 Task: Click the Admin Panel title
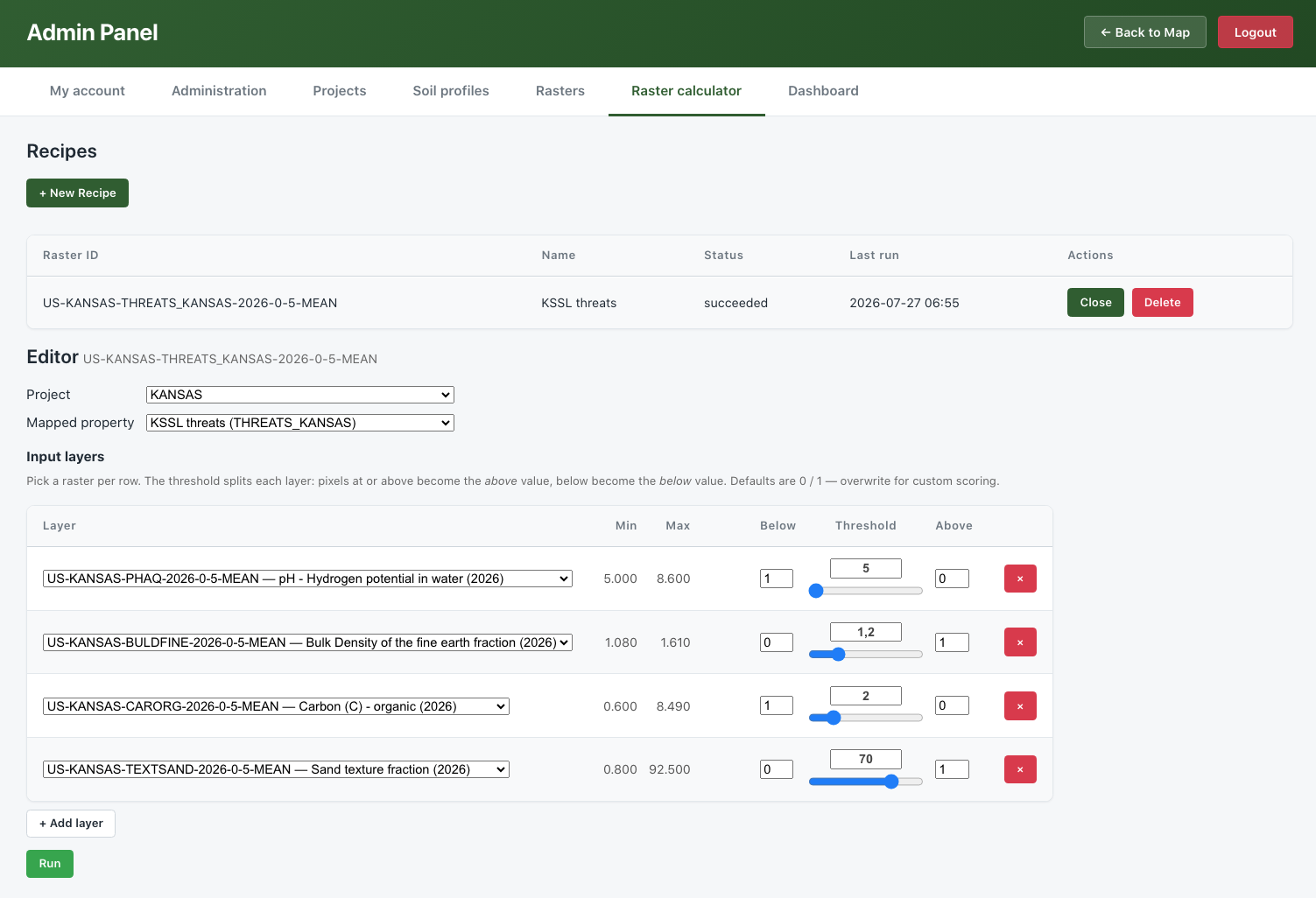tap(93, 32)
